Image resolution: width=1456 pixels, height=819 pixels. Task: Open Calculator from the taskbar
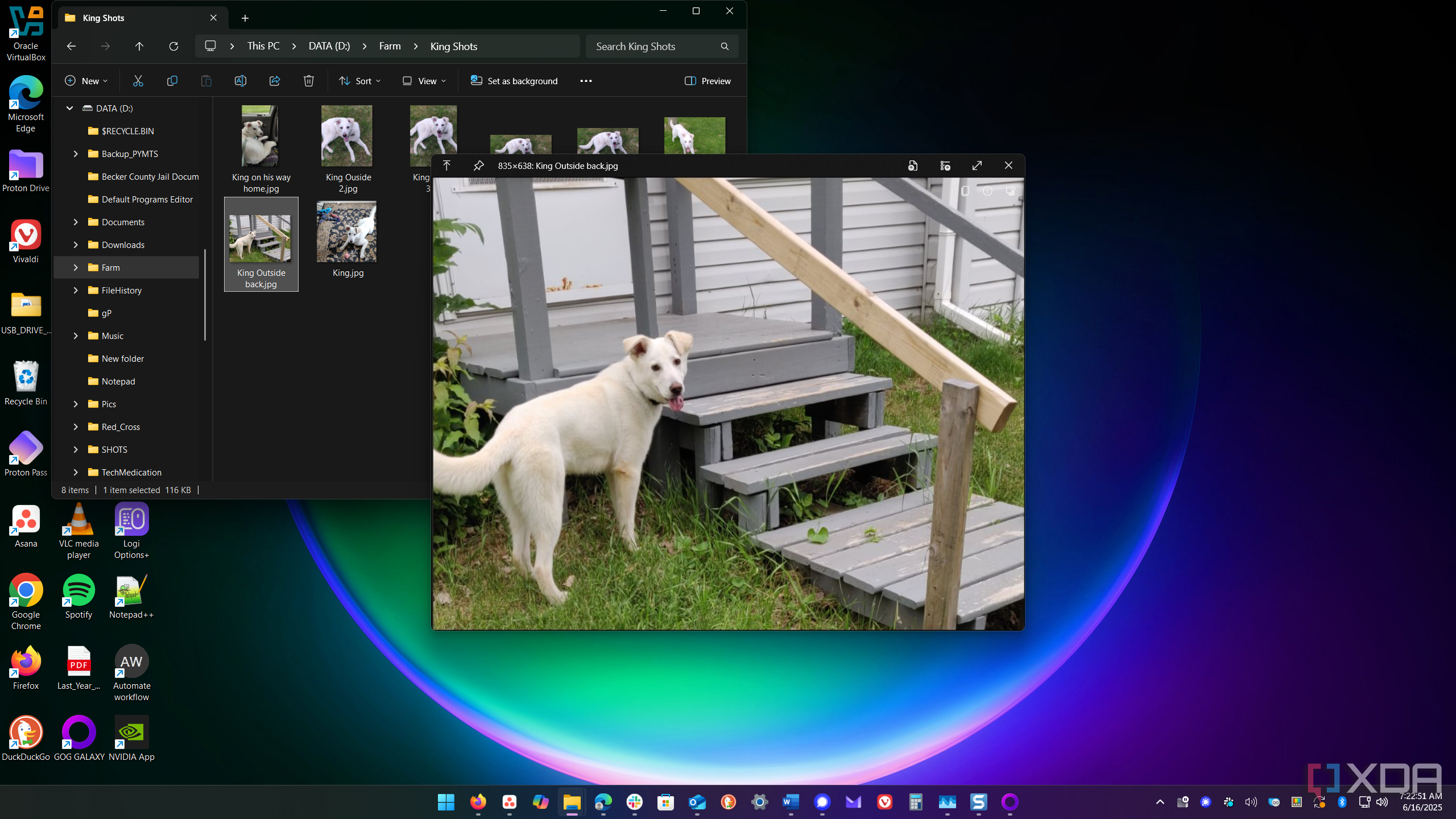(x=916, y=802)
